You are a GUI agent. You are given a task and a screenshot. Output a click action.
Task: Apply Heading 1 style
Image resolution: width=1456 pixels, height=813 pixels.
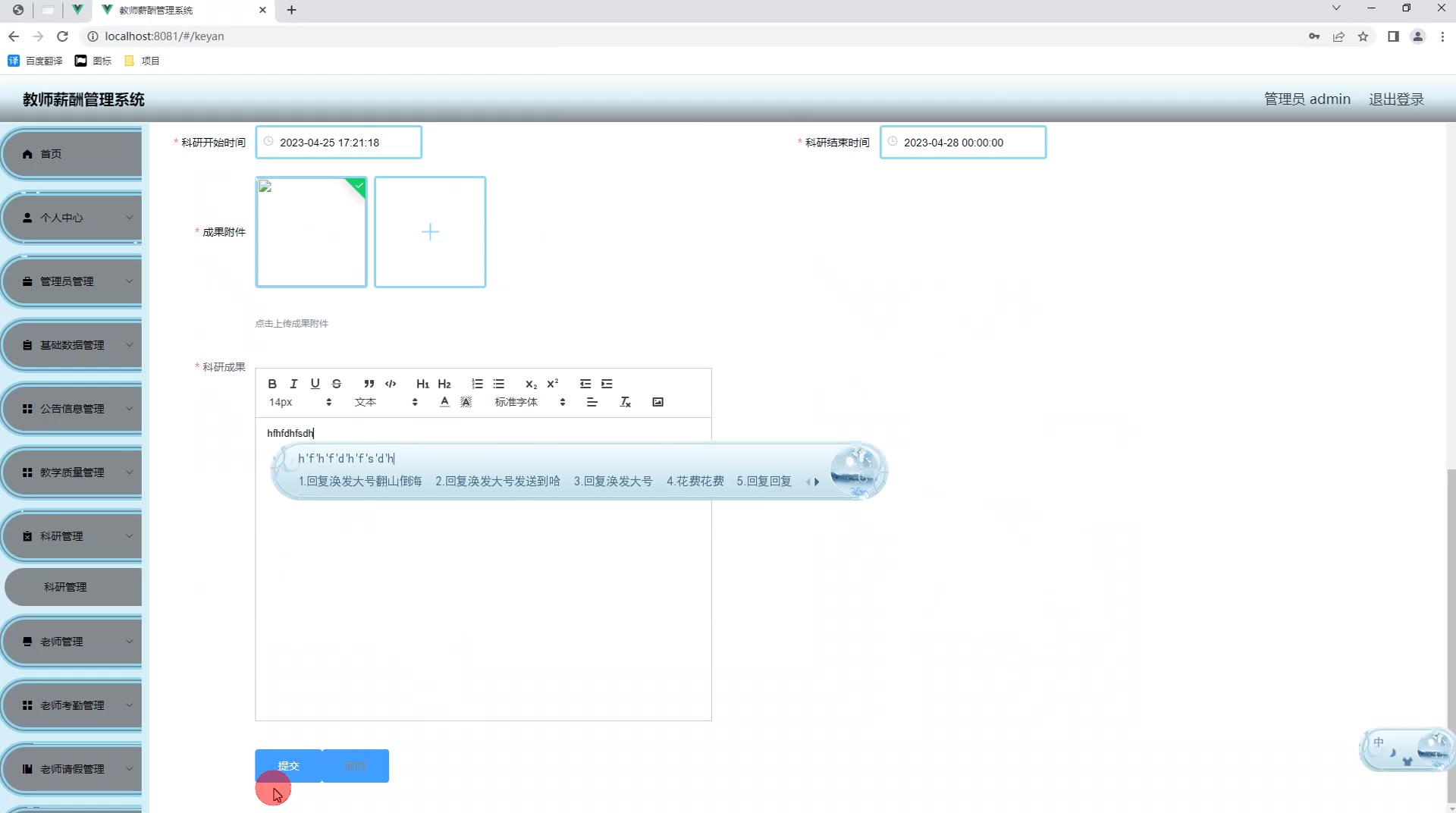(423, 384)
